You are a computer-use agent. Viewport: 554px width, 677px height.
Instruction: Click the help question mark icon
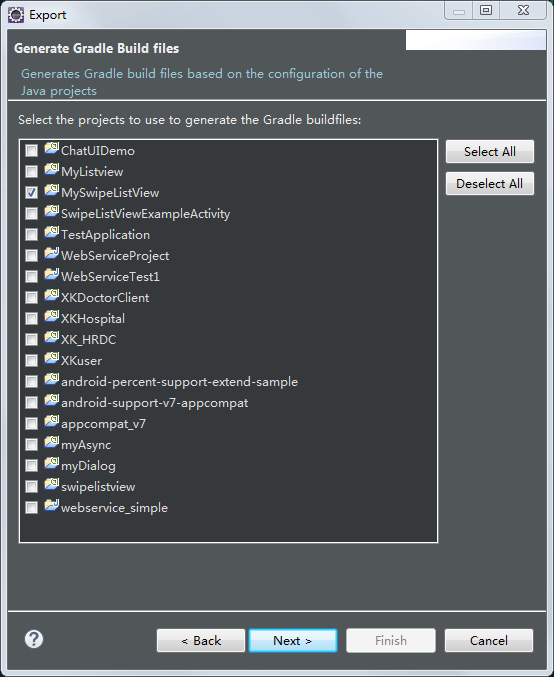click(x=34, y=639)
